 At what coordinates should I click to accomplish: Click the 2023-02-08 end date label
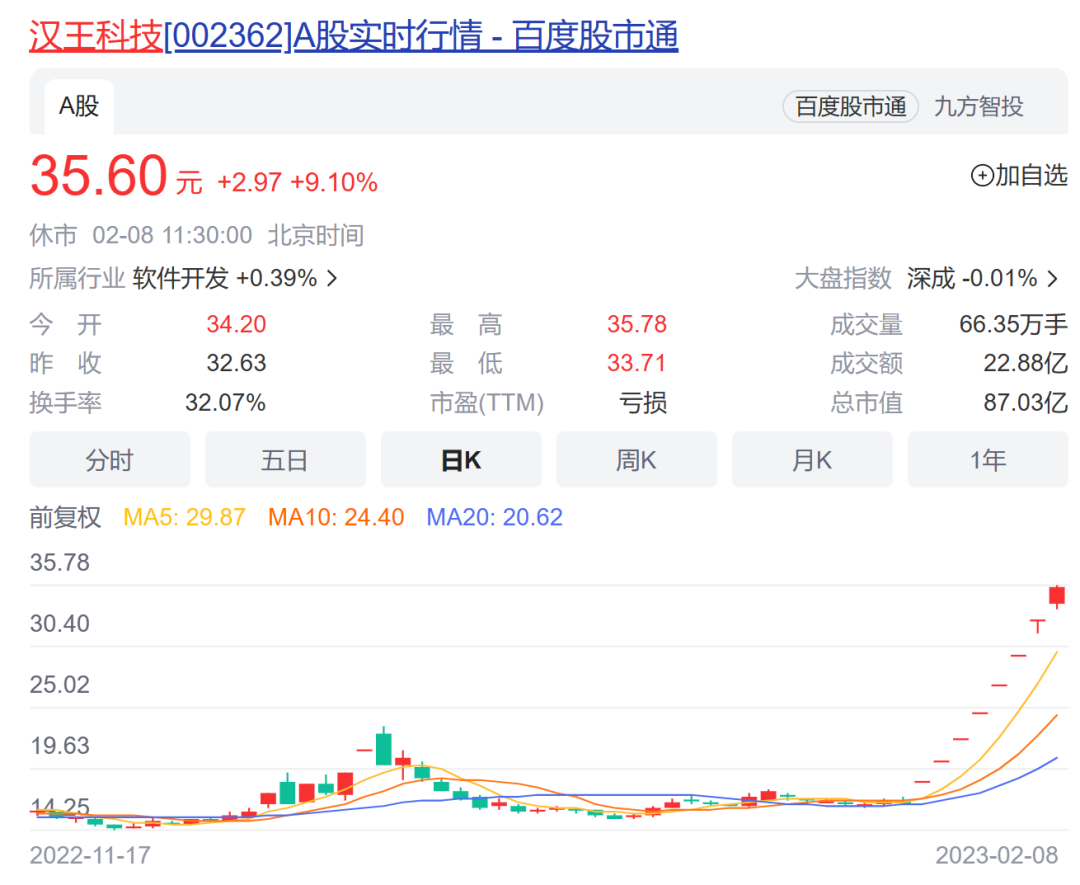tap(997, 855)
